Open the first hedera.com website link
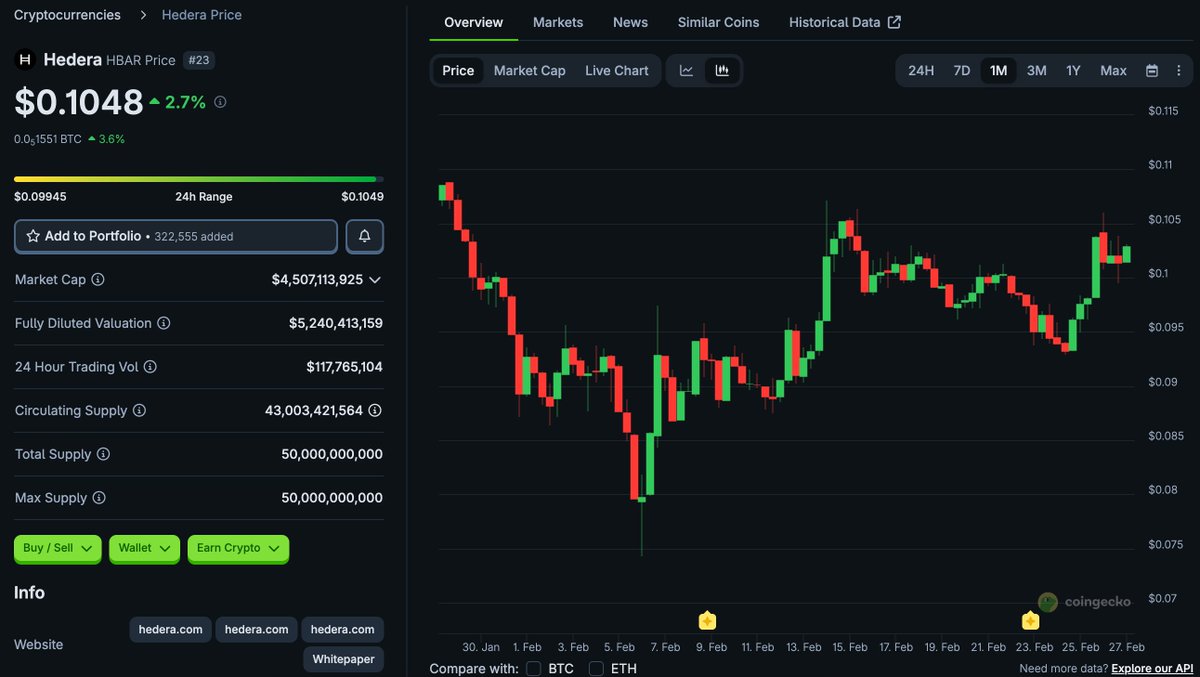 tap(170, 629)
